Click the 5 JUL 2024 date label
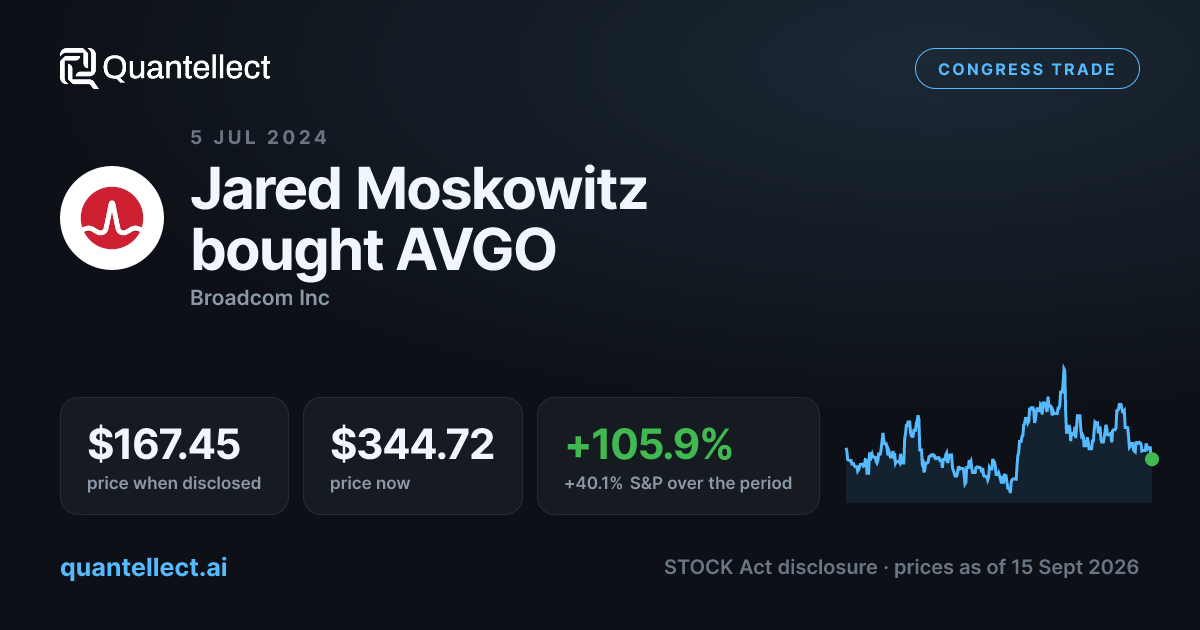The height and width of the screenshot is (630, 1200). coord(259,138)
